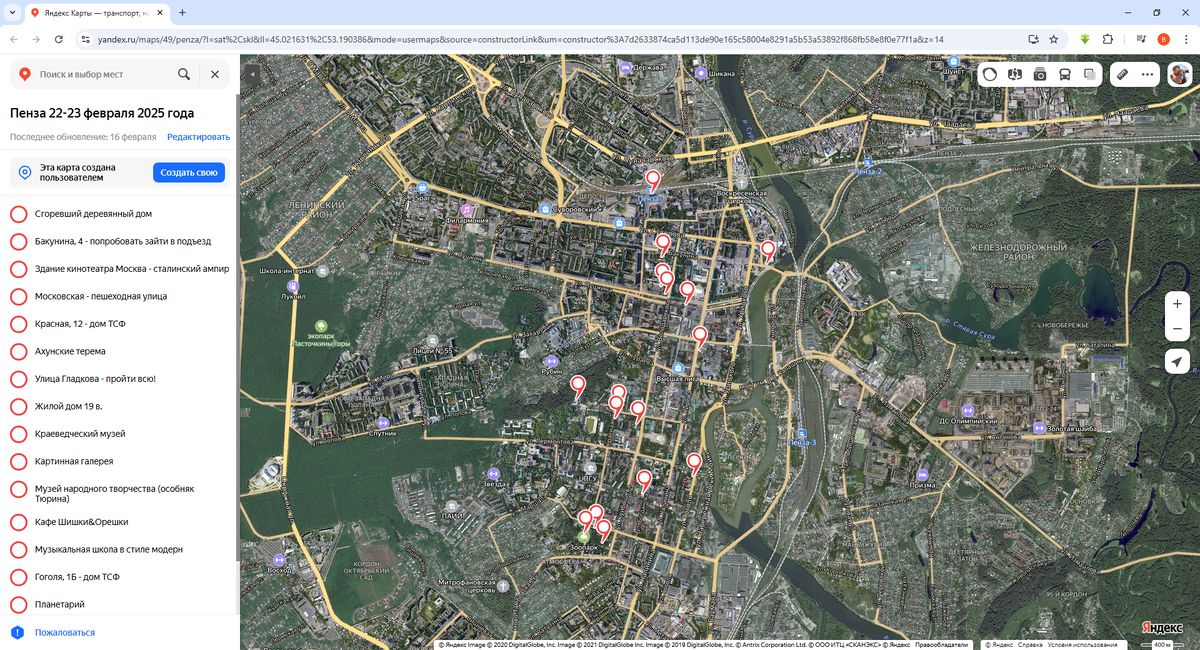The image size is (1200, 650).
Task: Bookmark this page with star icon
Action: point(1054,39)
